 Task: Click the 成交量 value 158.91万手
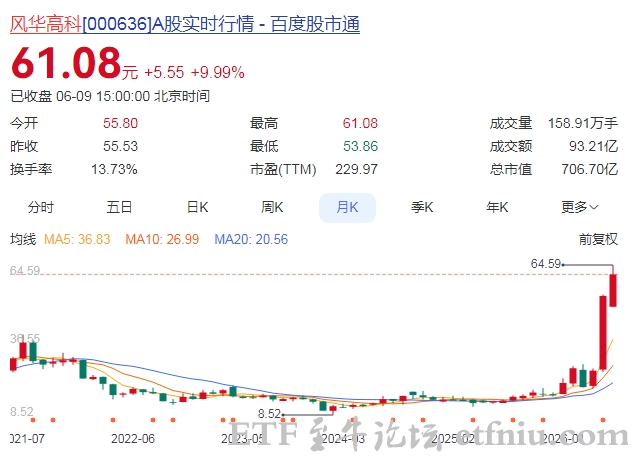click(583, 123)
